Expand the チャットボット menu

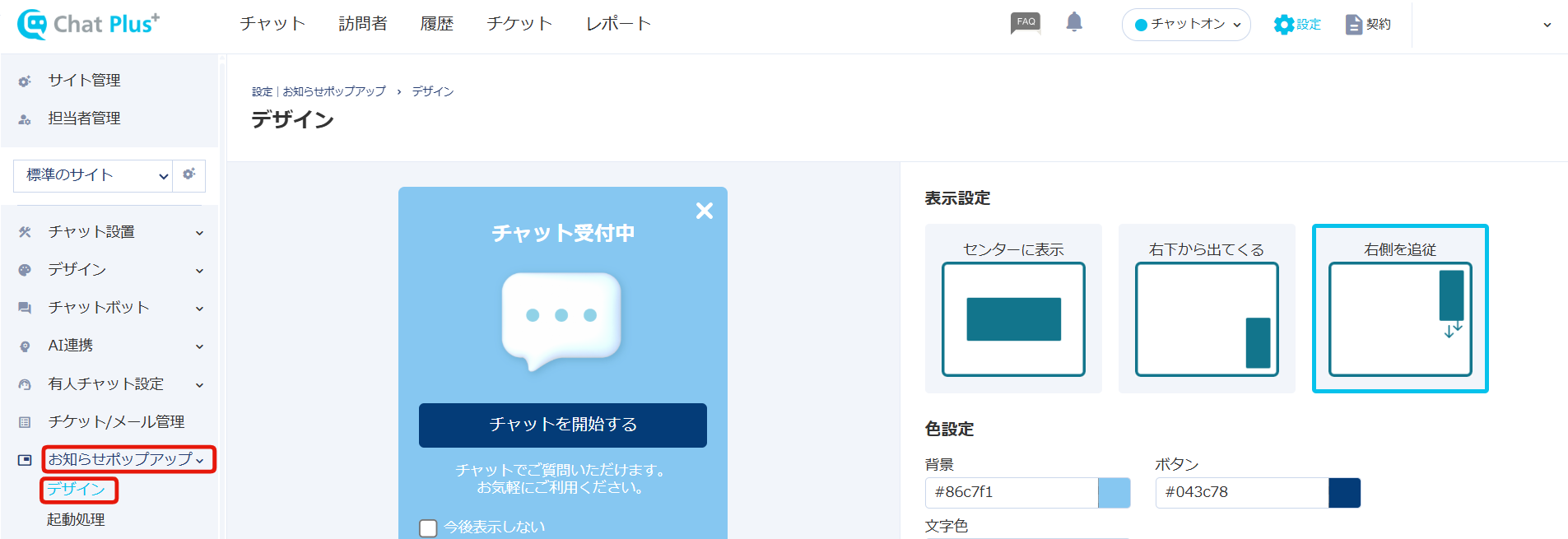click(199, 309)
